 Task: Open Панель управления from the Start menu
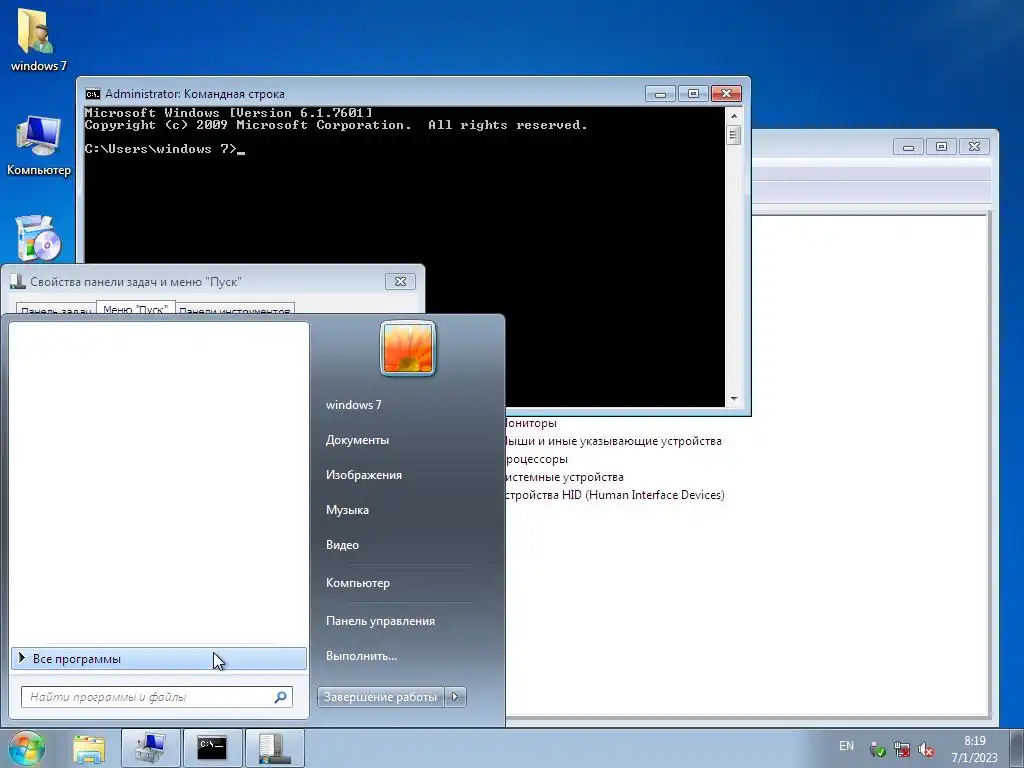380,621
